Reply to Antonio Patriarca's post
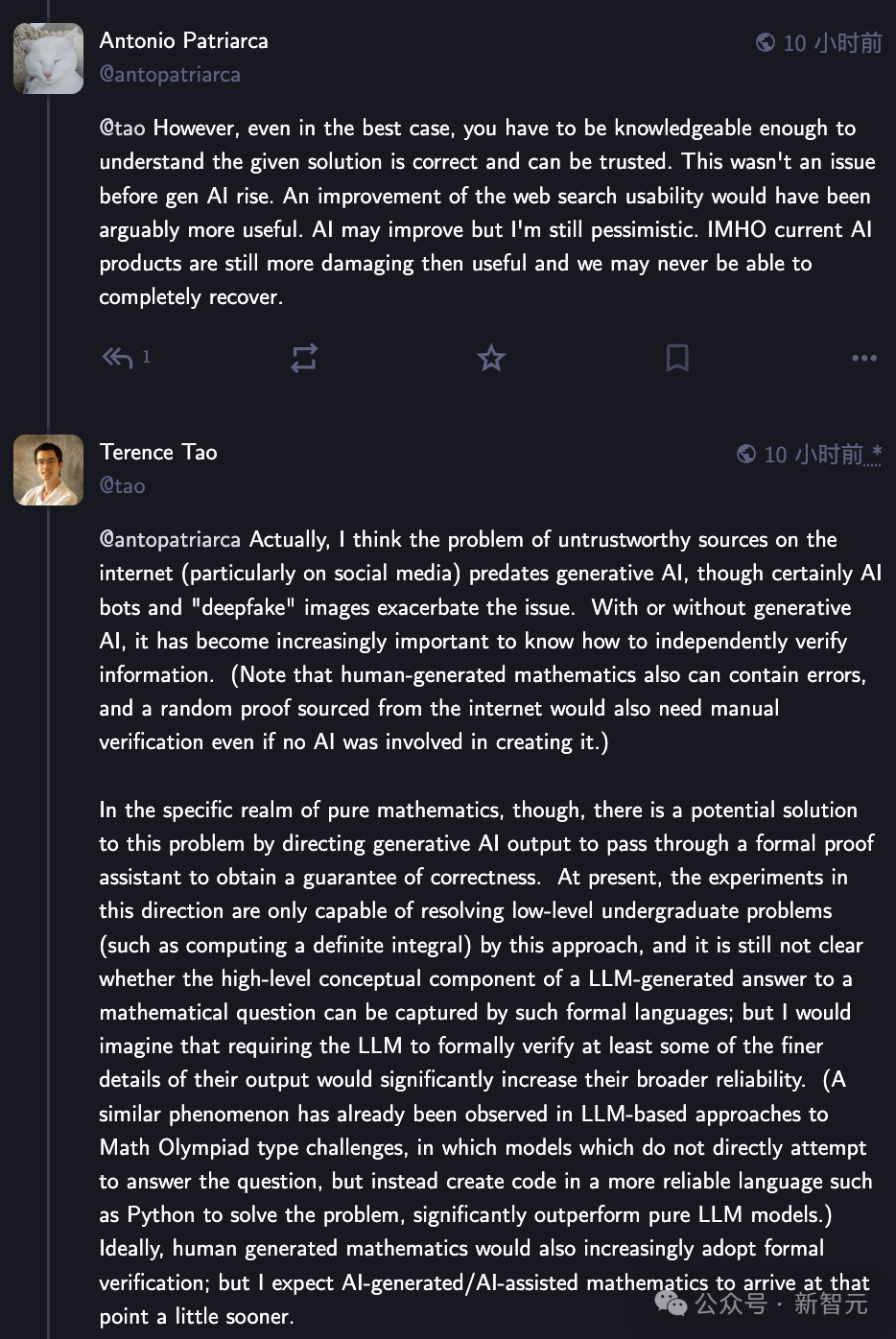 click(117, 358)
